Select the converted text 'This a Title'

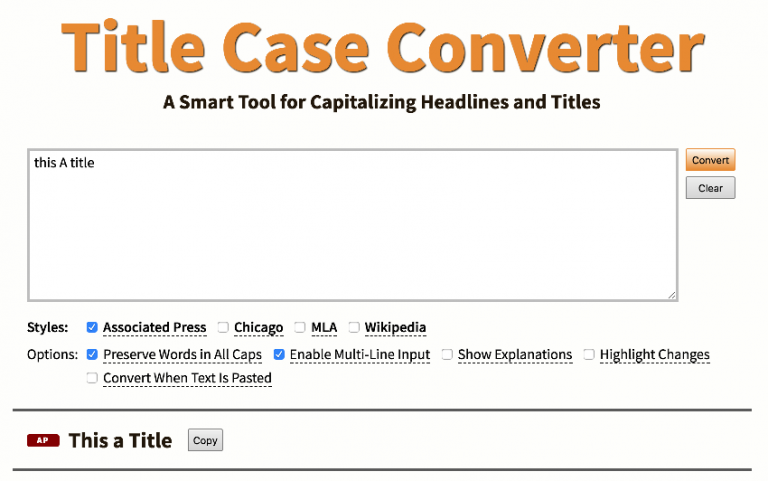point(120,440)
